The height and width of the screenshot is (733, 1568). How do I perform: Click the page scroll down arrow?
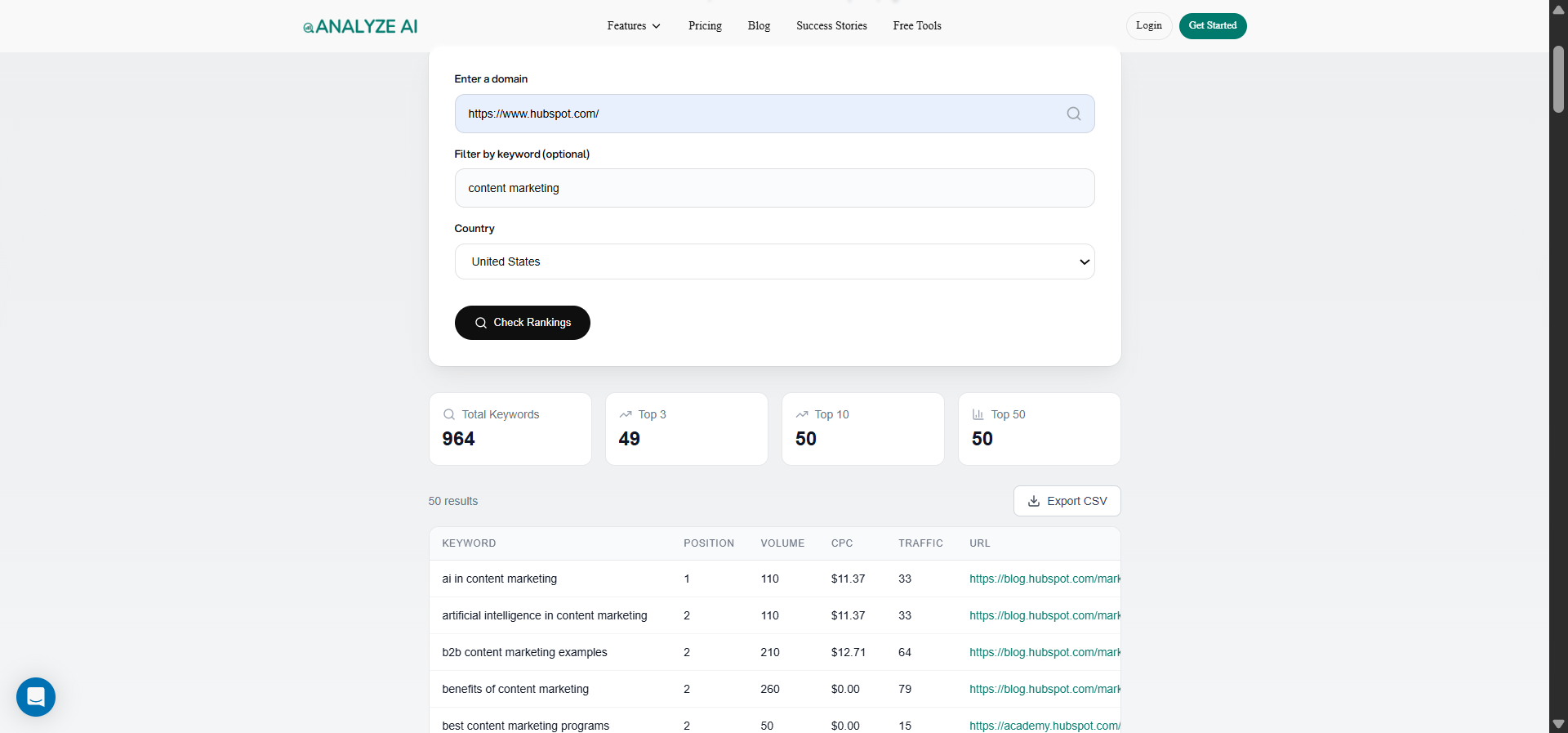click(x=1558, y=724)
